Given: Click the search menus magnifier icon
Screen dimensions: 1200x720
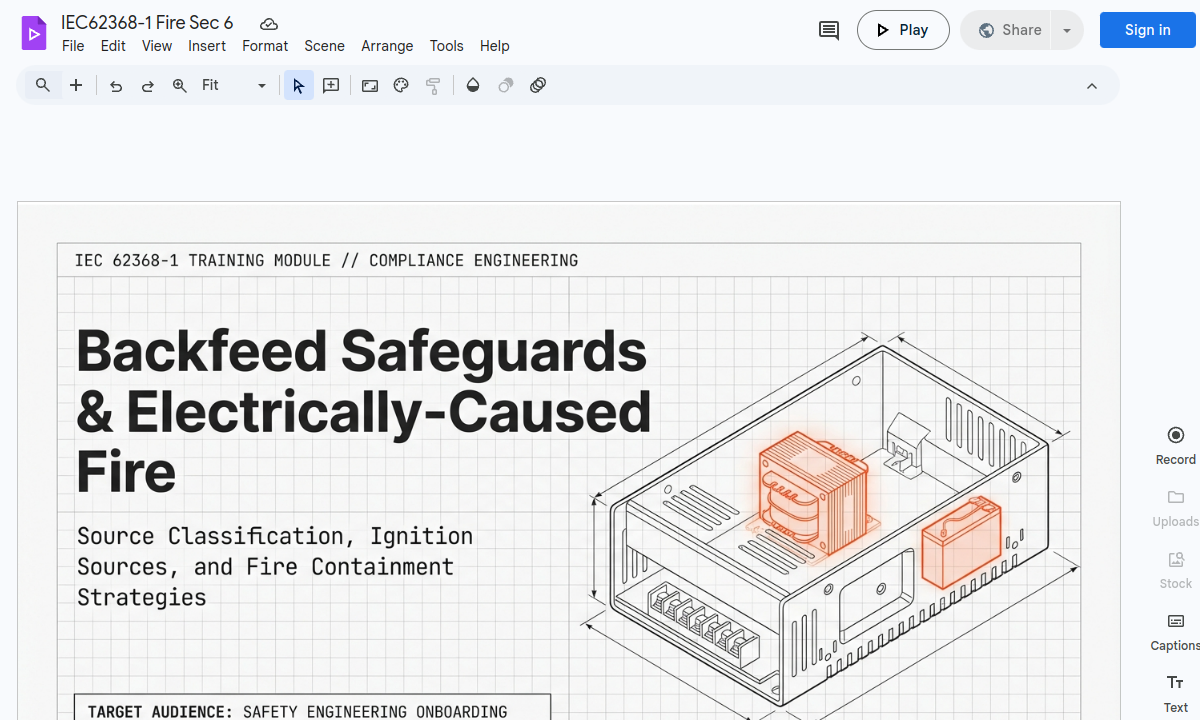Looking at the screenshot, I should (43, 86).
